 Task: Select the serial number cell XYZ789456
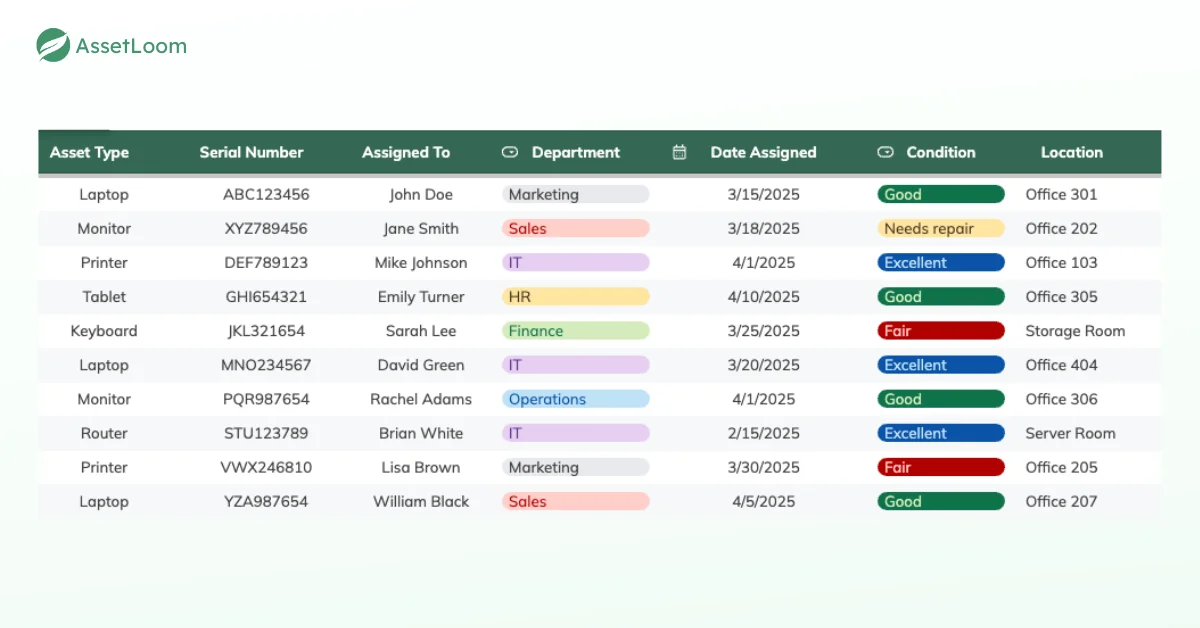pyautogui.click(x=266, y=229)
